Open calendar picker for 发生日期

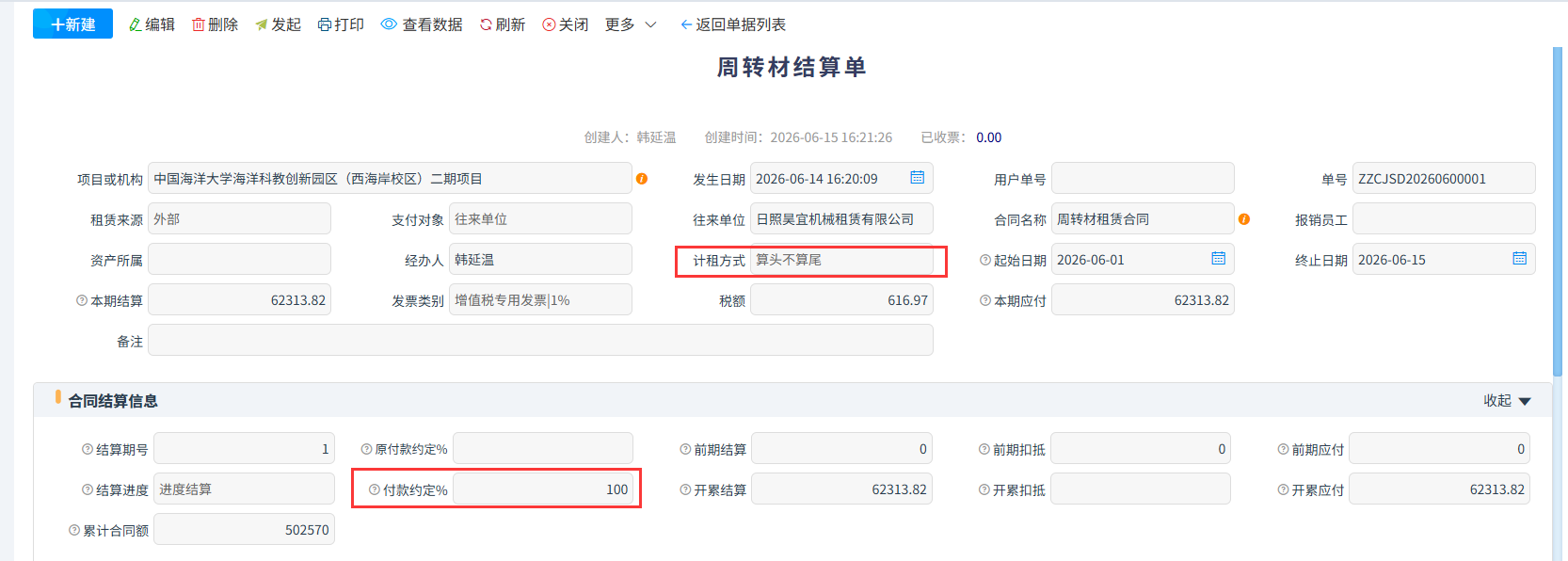[917, 177]
